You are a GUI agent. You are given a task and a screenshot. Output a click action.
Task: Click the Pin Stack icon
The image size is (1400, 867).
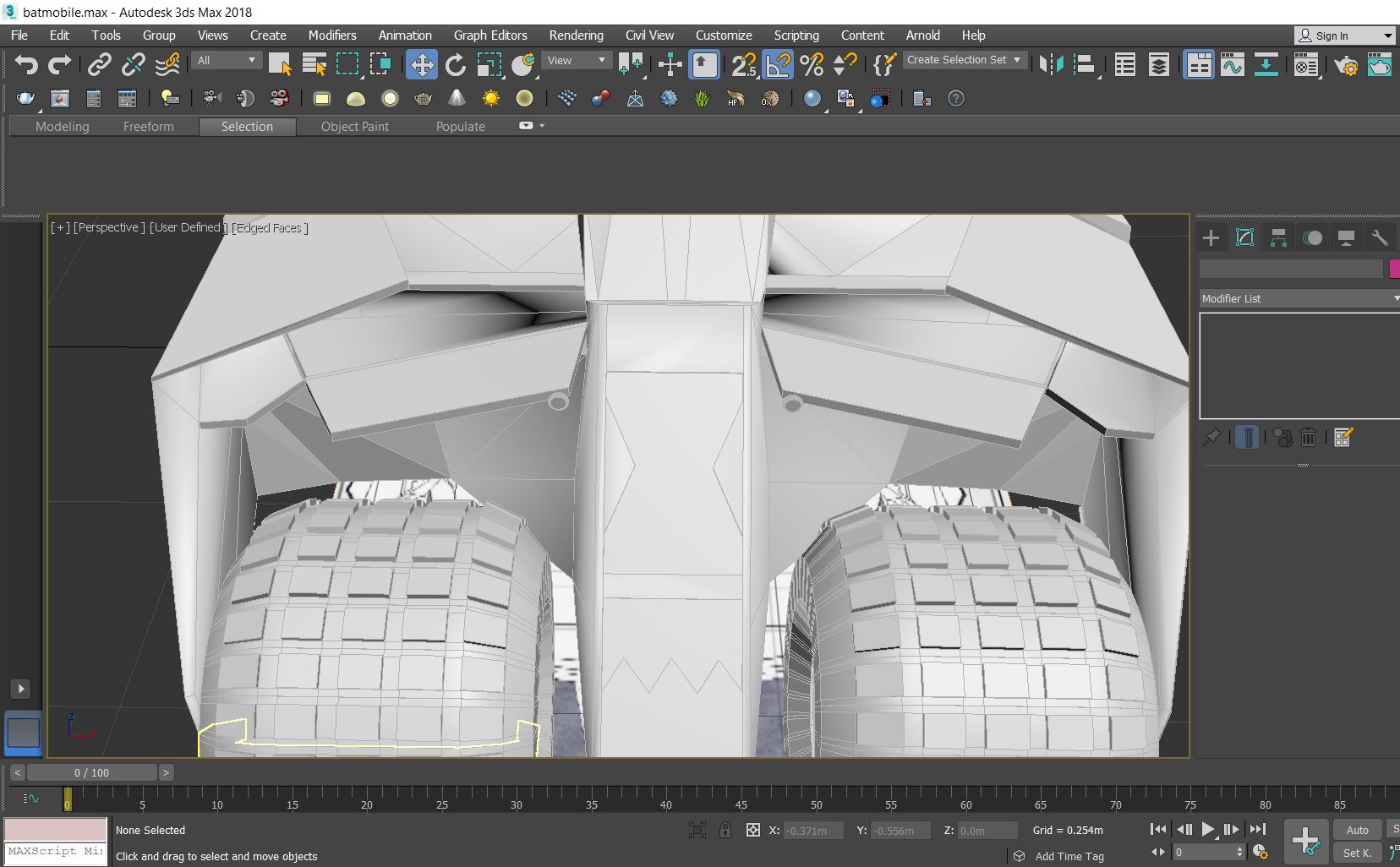tap(1212, 437)
